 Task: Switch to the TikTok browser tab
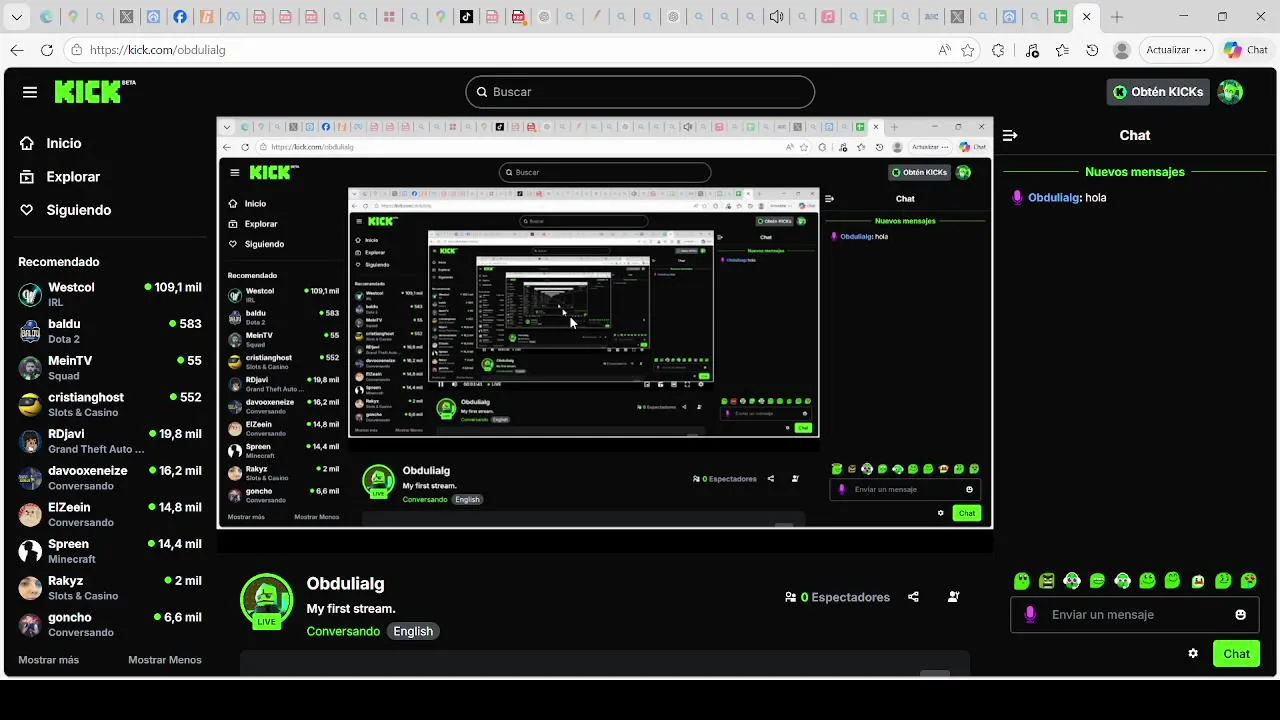click(x=467, y=17)
